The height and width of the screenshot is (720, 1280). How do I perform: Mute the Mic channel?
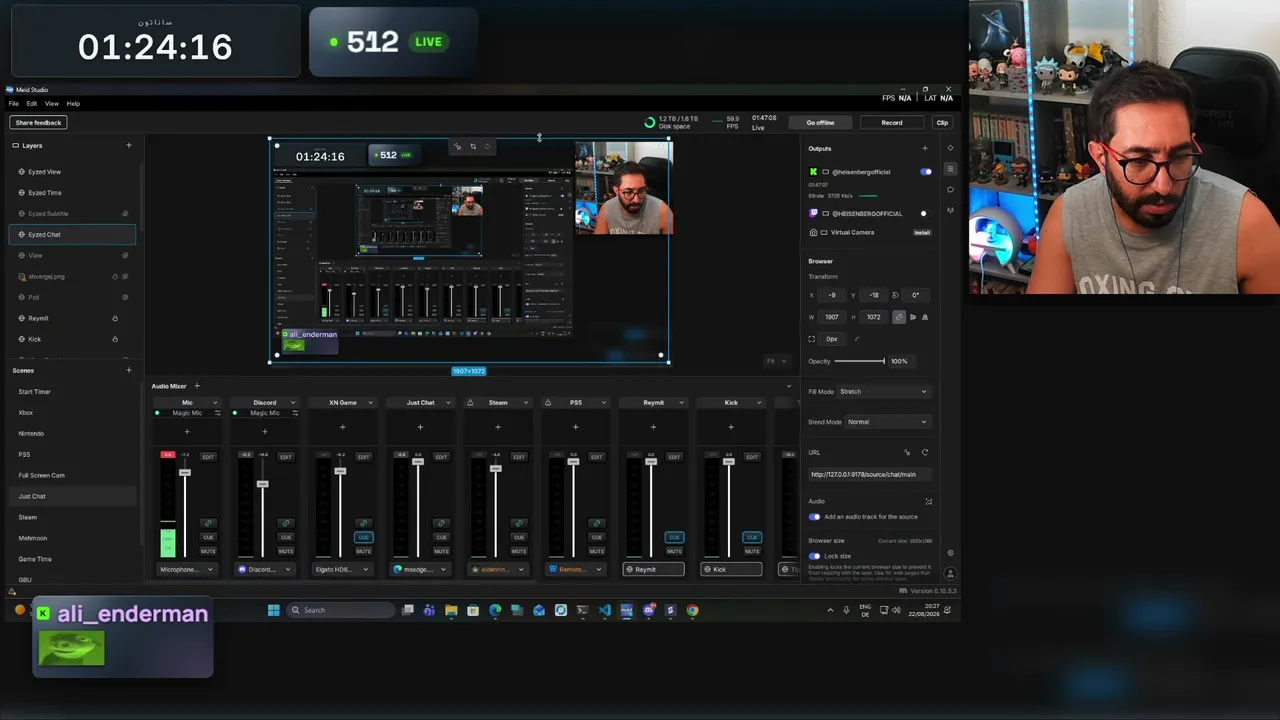click(x=208, y=551)
